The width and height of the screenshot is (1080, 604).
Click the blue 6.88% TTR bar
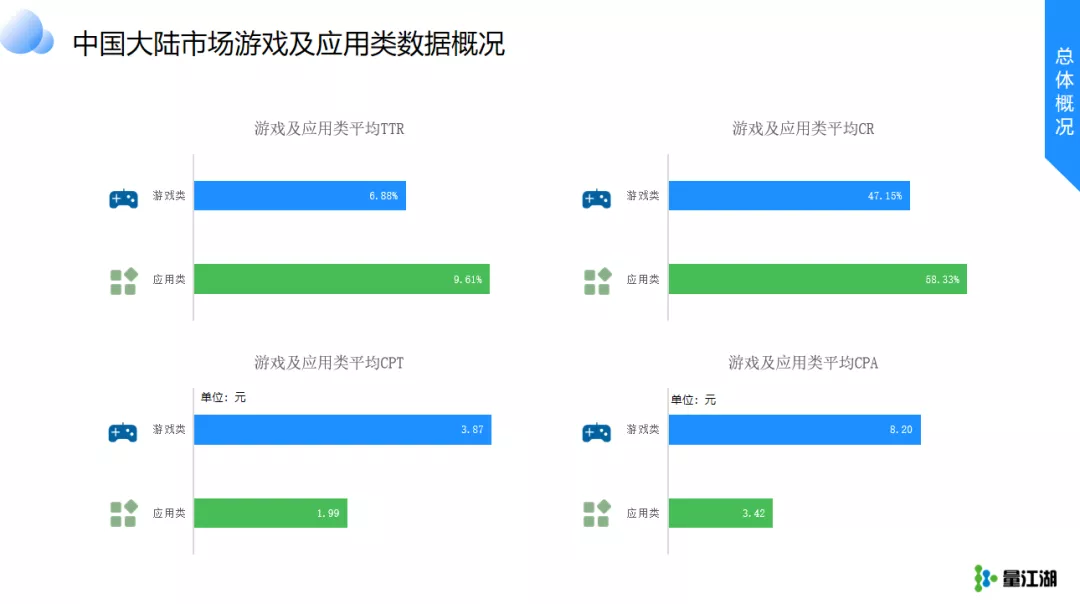point(300,196)
